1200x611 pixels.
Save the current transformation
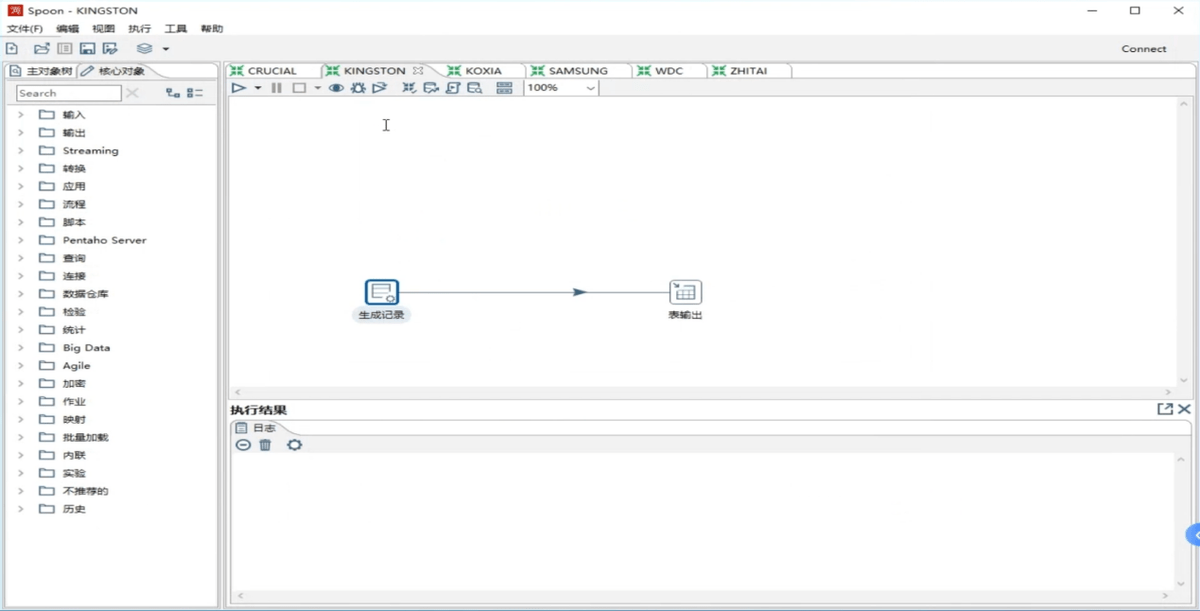(x=87, y=48)
